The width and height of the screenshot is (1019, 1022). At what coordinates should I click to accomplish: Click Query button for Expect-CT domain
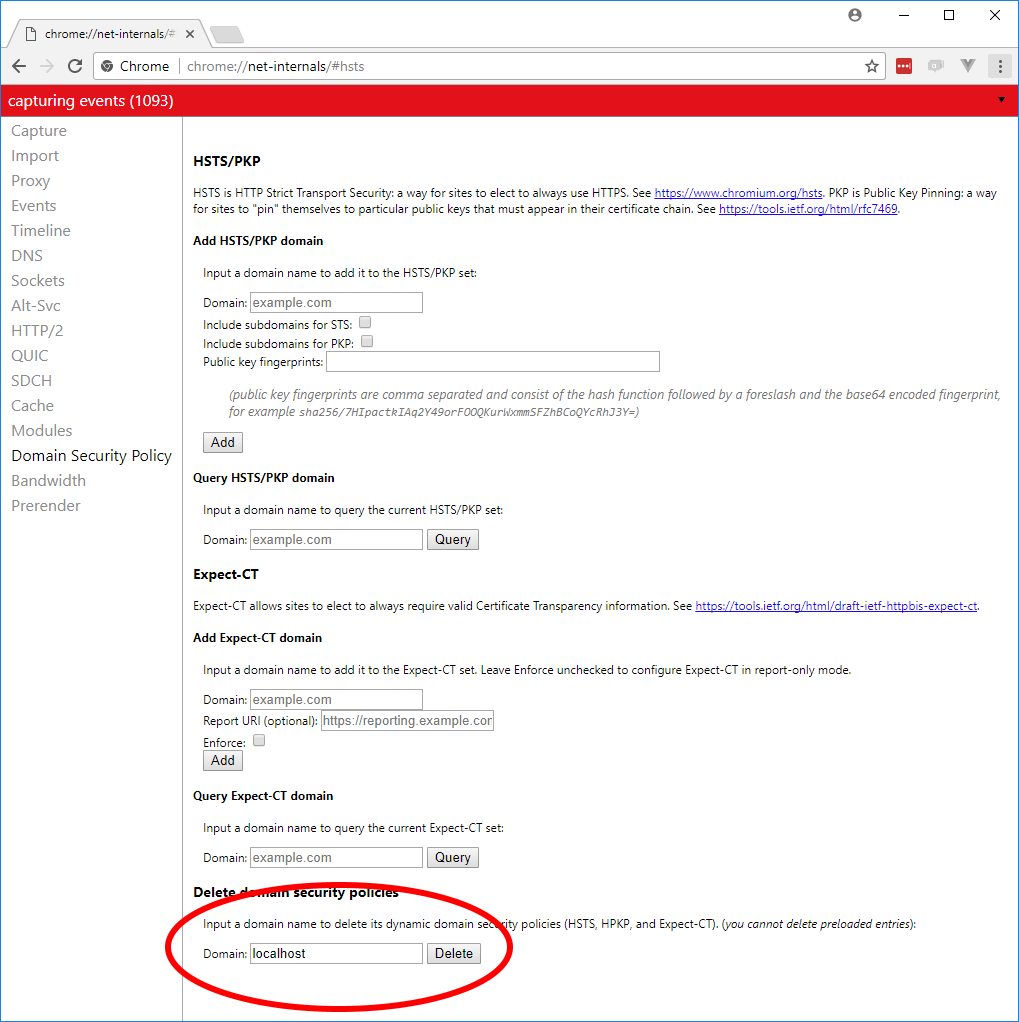452,857
